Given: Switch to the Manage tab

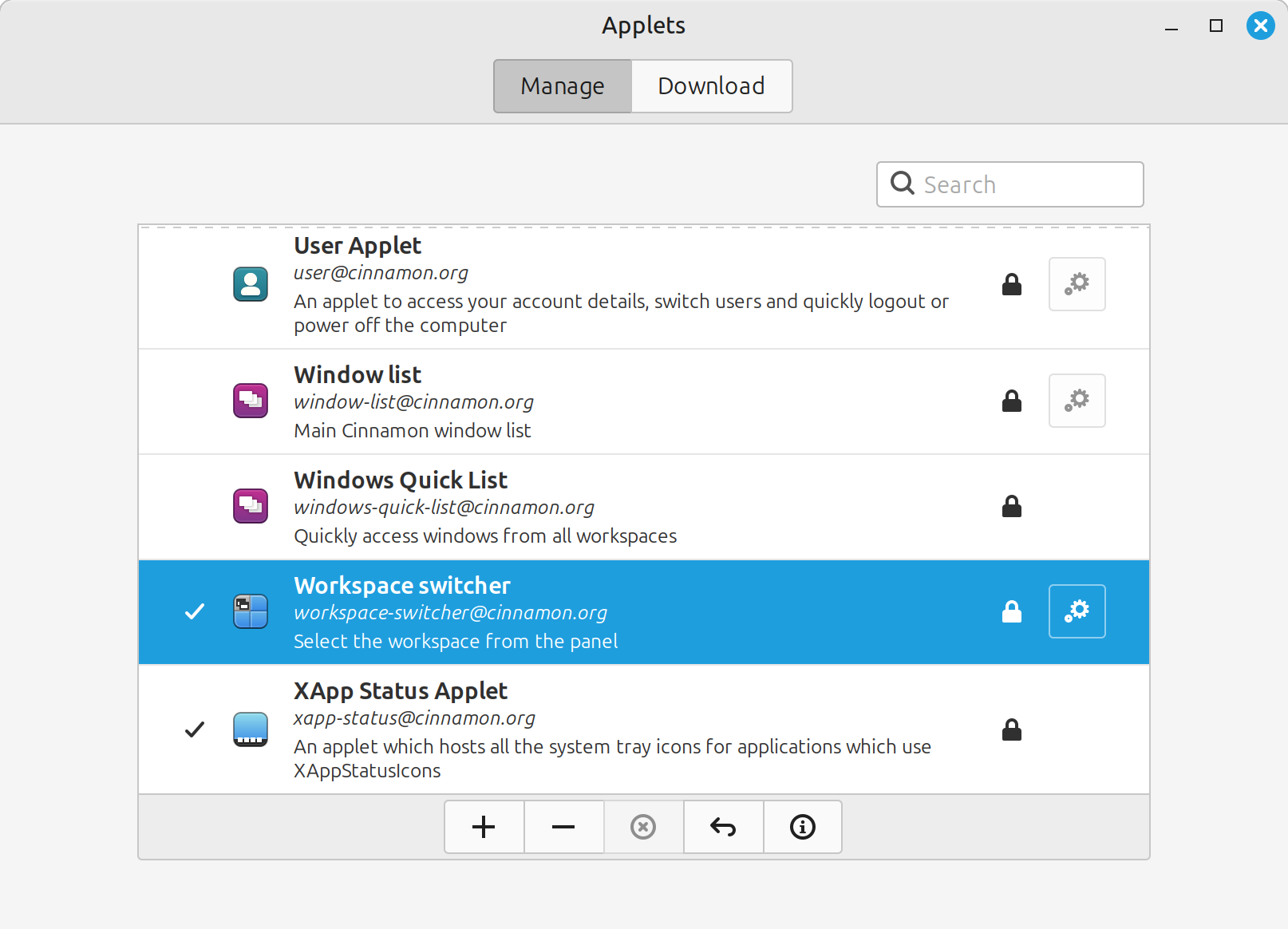Looking at the screenshot, I should coord(563,86).
